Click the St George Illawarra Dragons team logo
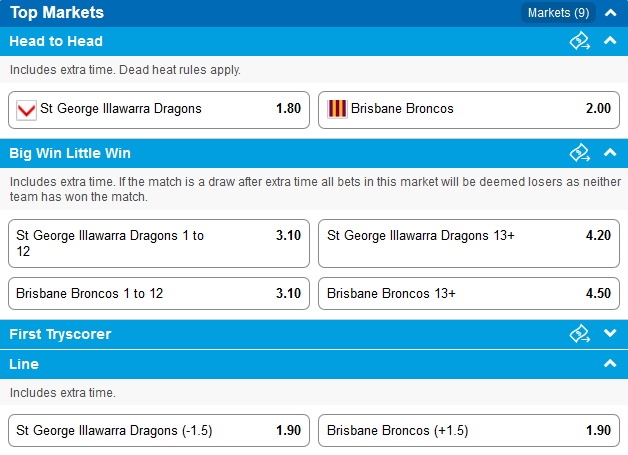The width and height of the screenshot is (628, 455). click(26, 110)
